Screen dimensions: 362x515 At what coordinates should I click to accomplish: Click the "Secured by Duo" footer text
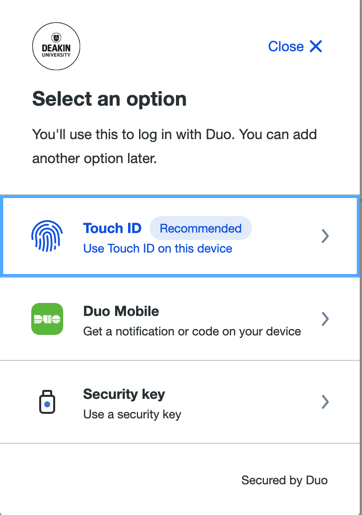pyautogui.click(x=284, y=480)
